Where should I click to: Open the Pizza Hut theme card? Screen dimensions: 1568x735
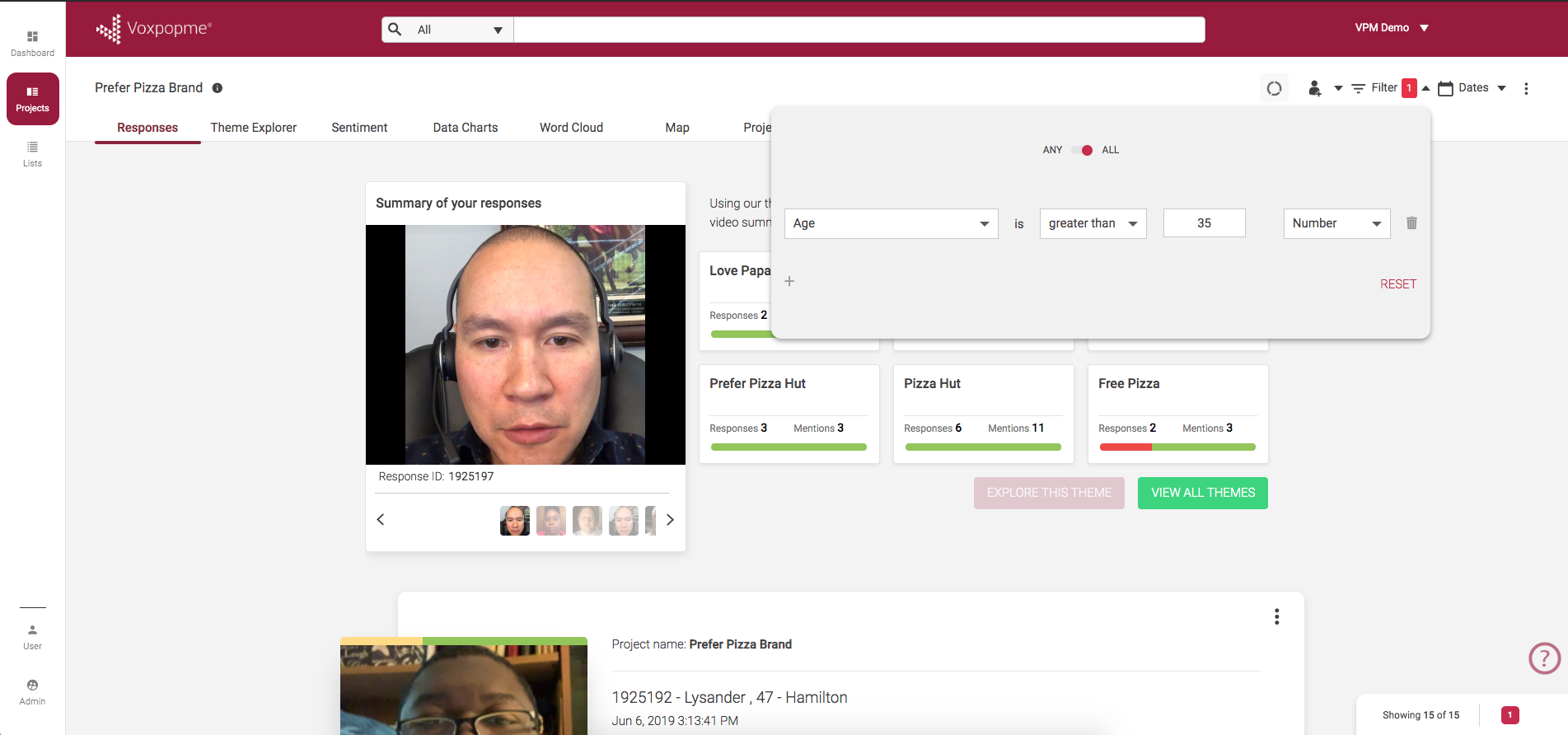point(984,414)
